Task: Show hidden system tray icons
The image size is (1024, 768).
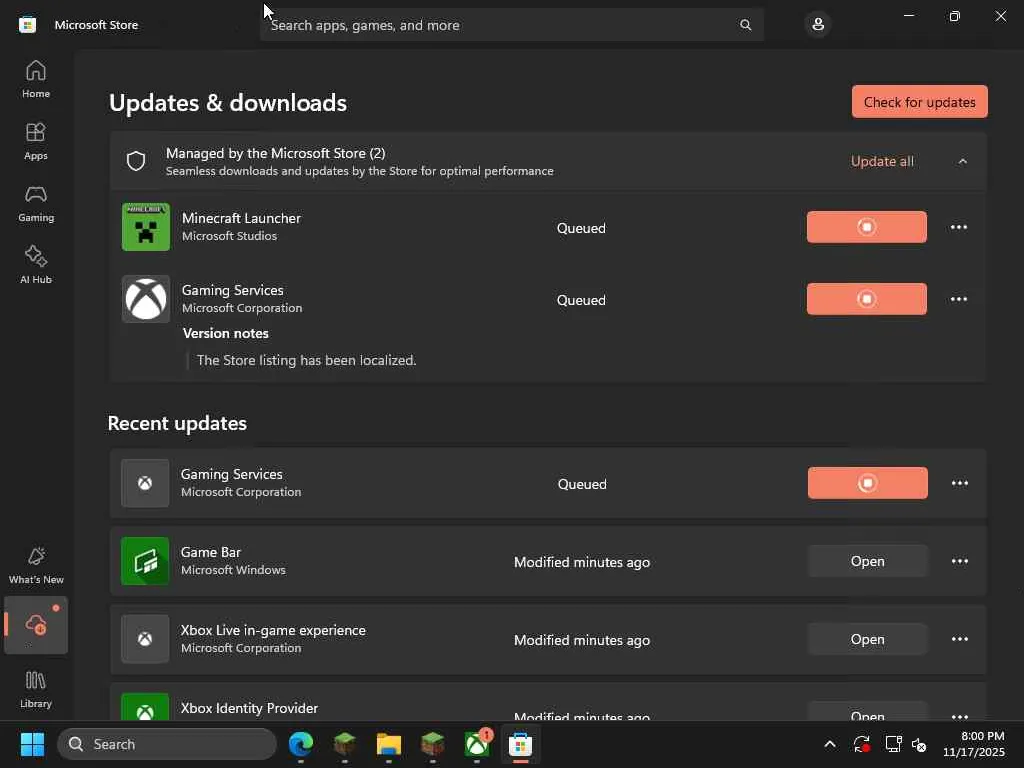Action: pos(829,744)
